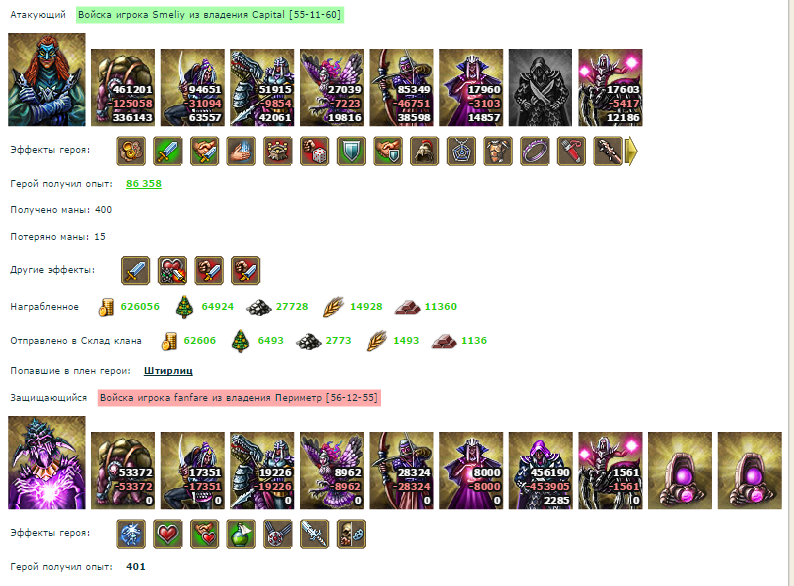This screenshot has width=794, height=586.
Task: Click the red heart defender effect icon
Action: pos(168,534)
